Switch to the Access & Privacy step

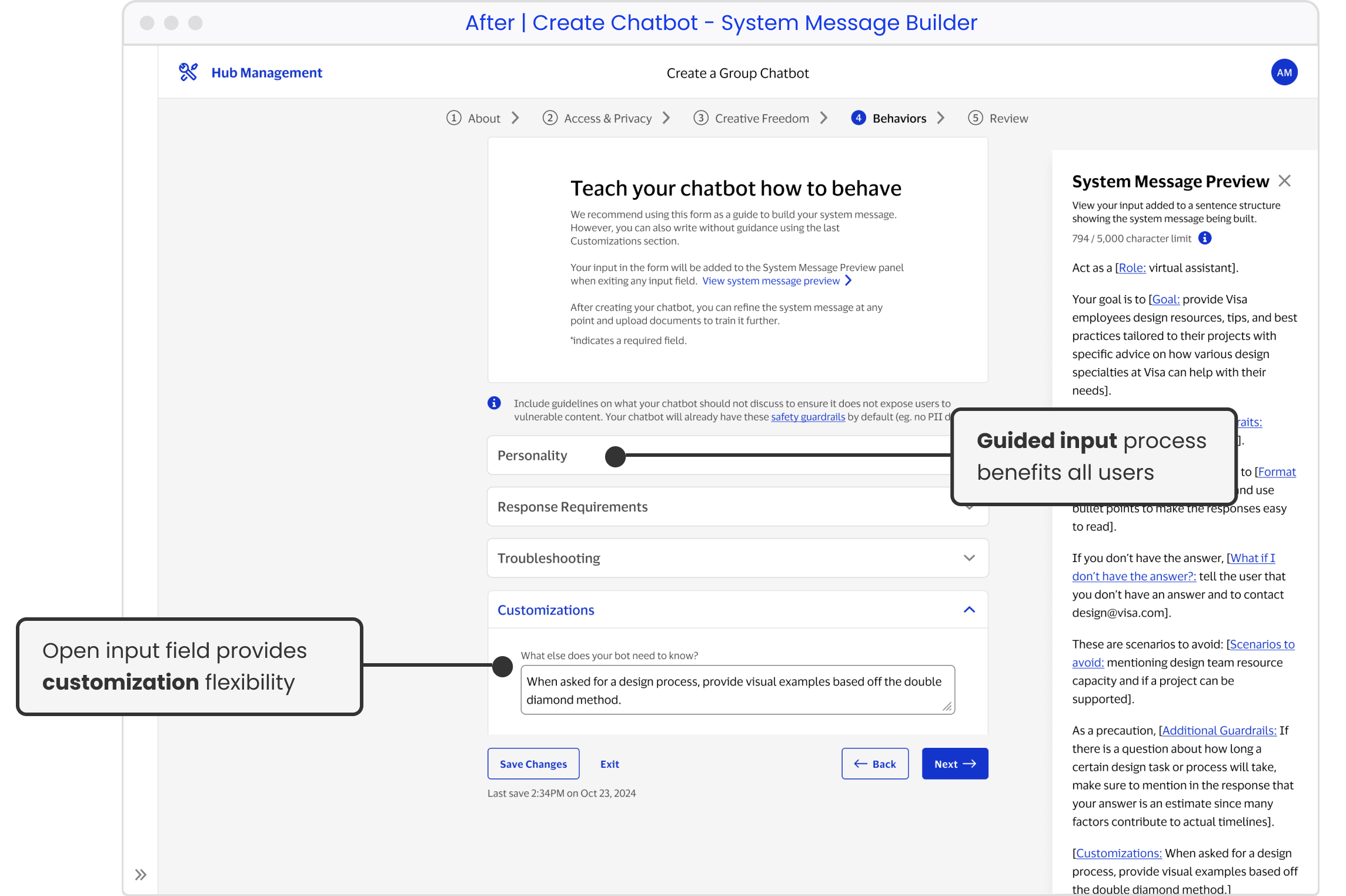click(607, 118)
